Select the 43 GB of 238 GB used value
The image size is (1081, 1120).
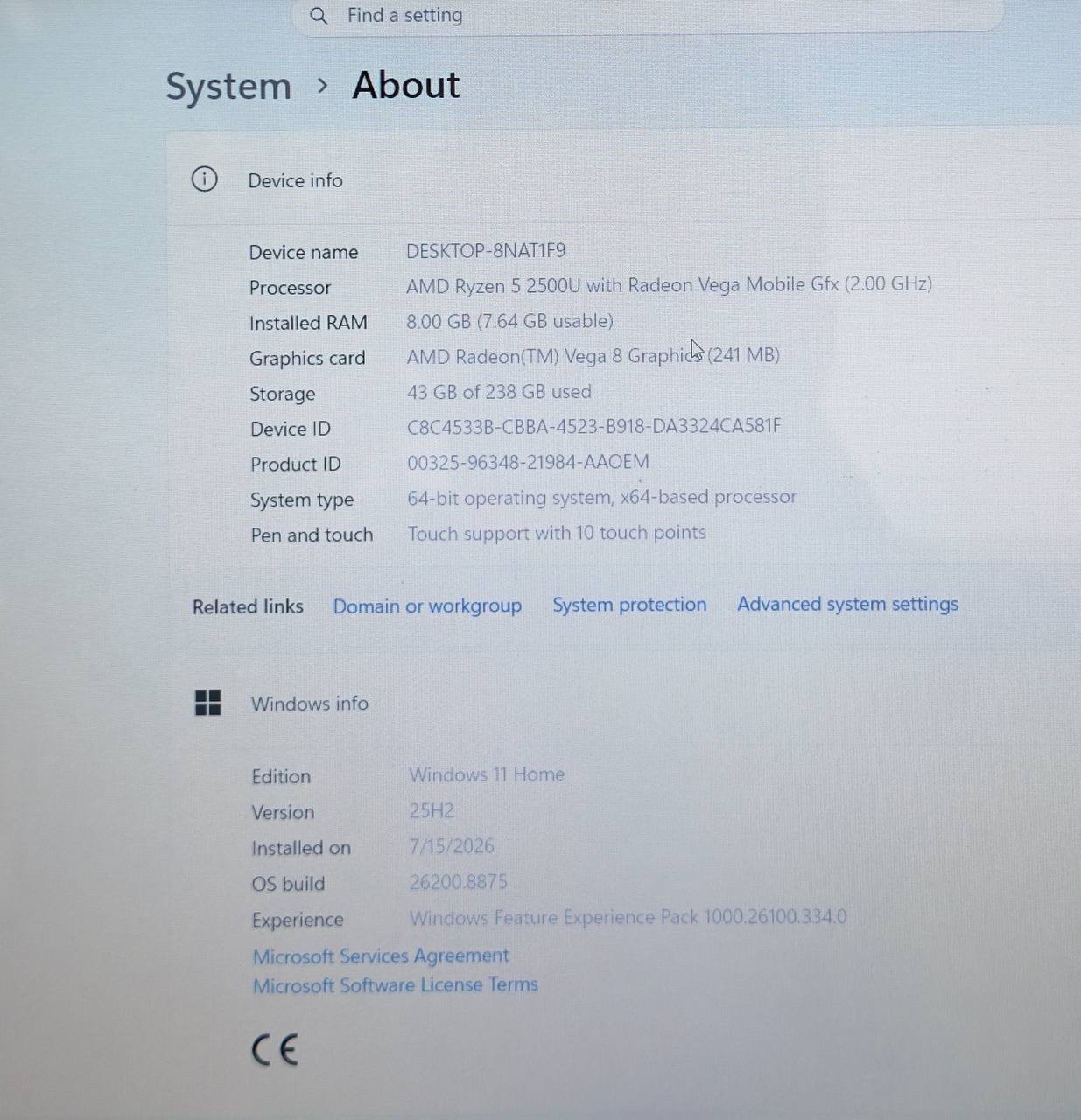pyautogui.click(x=499, y=392)
